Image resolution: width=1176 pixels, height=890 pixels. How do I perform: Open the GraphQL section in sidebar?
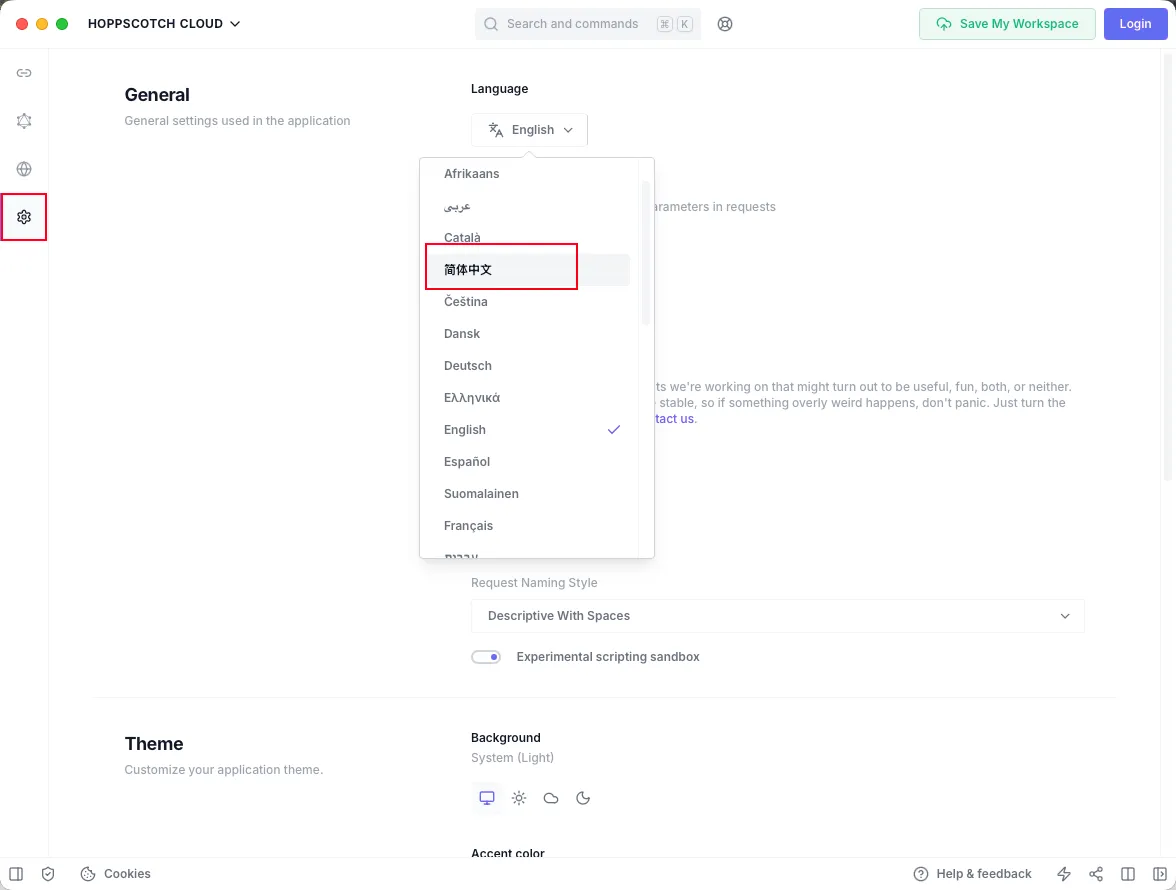coord(24,121)
